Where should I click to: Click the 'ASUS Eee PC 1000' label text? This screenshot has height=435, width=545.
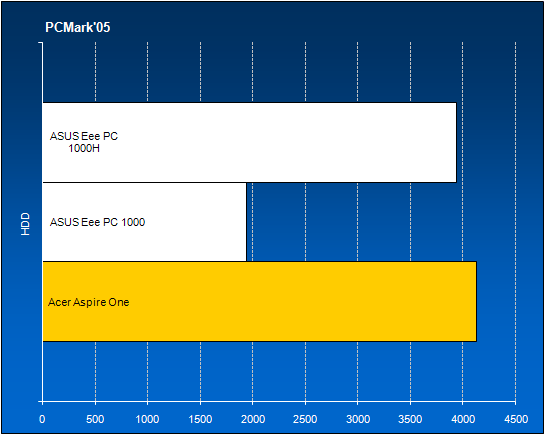coord(97,222)
